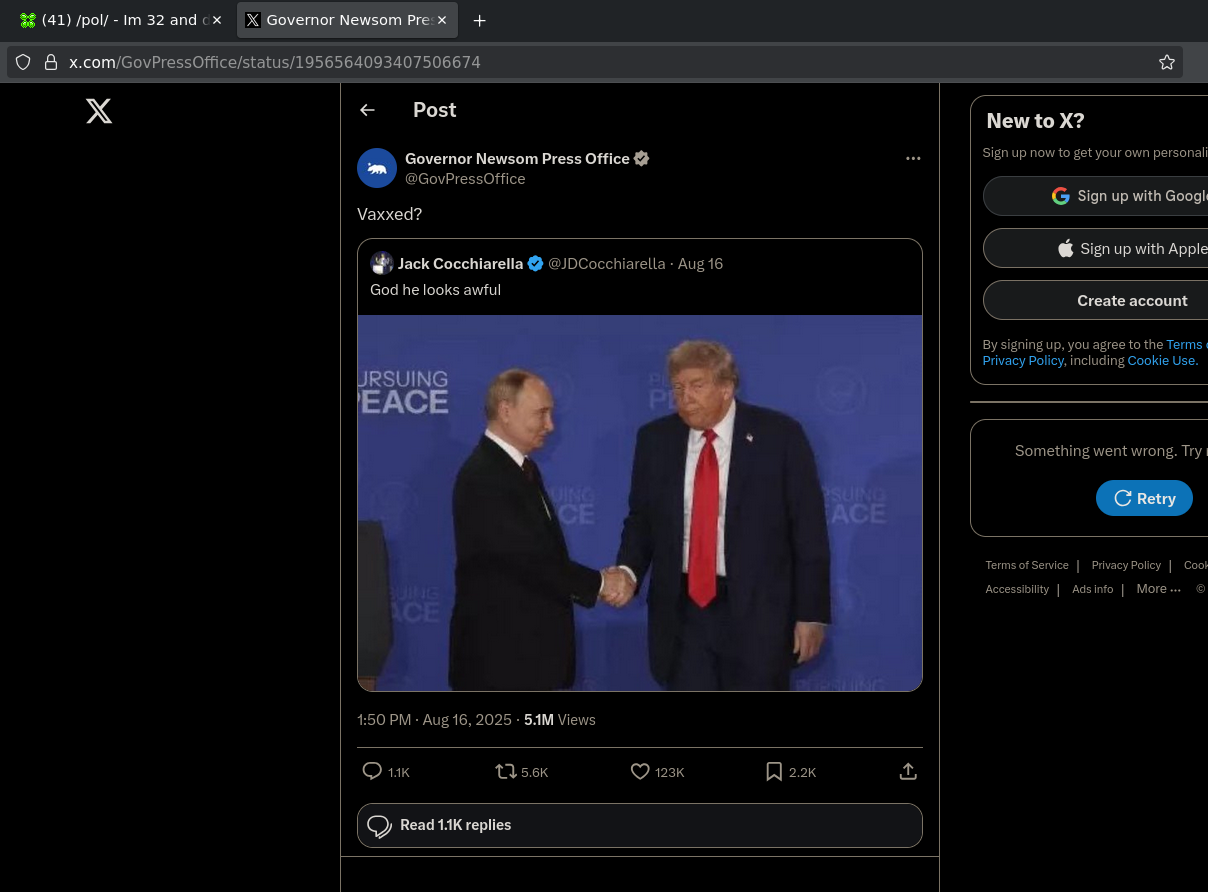This screenshot has height=892, width=1208.
Task: Open a new browser tab with plus
Action: [480, 20]
